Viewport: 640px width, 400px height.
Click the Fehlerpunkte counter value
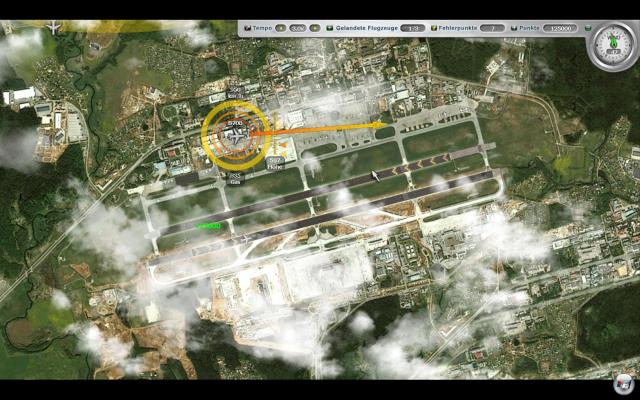click(x=492, y=28)
